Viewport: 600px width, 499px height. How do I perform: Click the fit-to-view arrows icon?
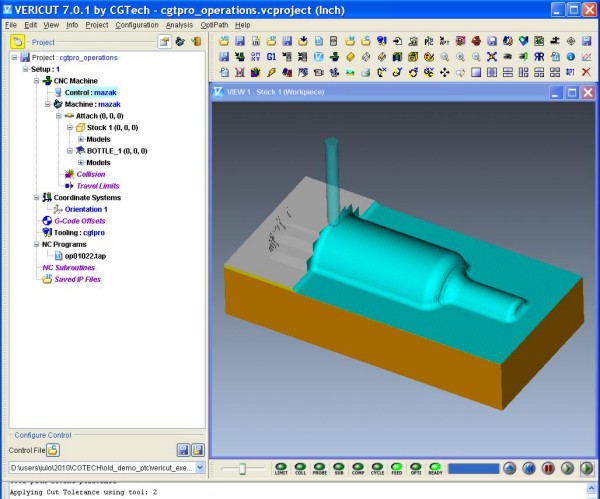492,57
